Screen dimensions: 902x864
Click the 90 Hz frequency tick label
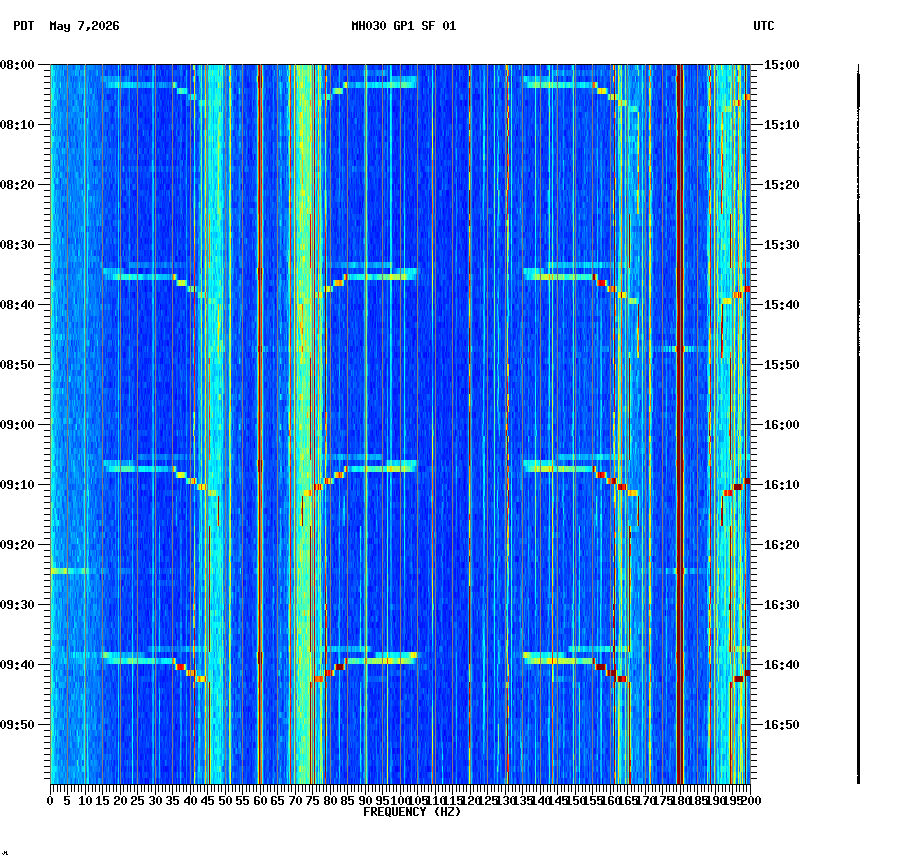click(x=365, y=801)
